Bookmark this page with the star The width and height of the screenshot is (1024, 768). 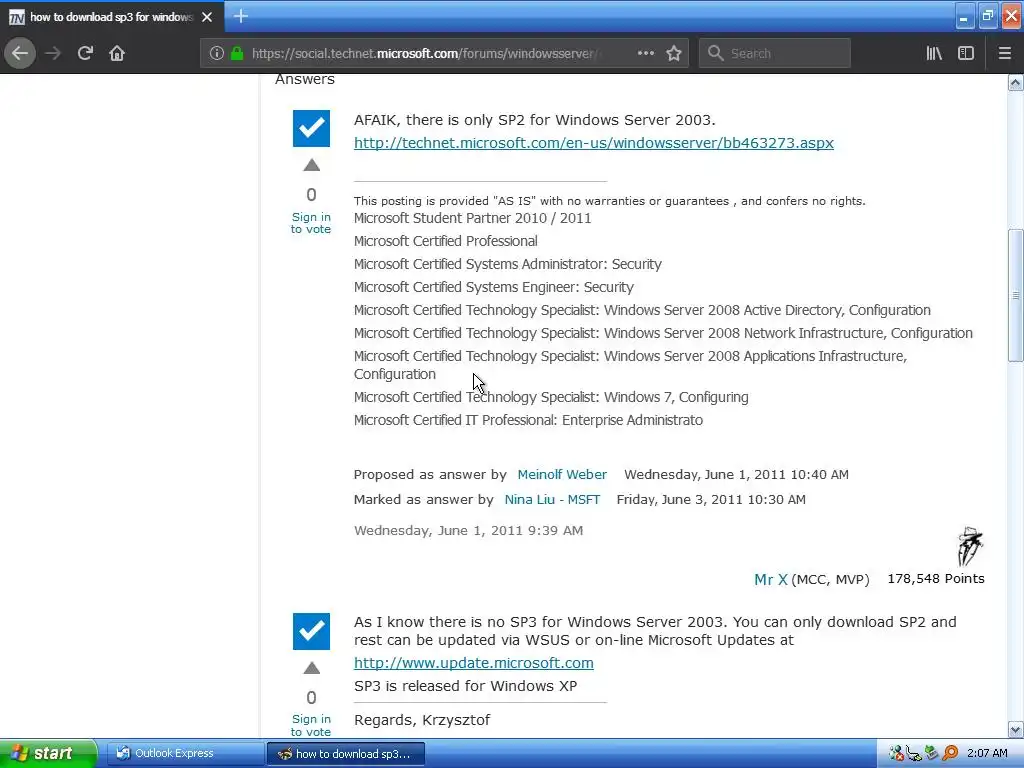point(674,53)
